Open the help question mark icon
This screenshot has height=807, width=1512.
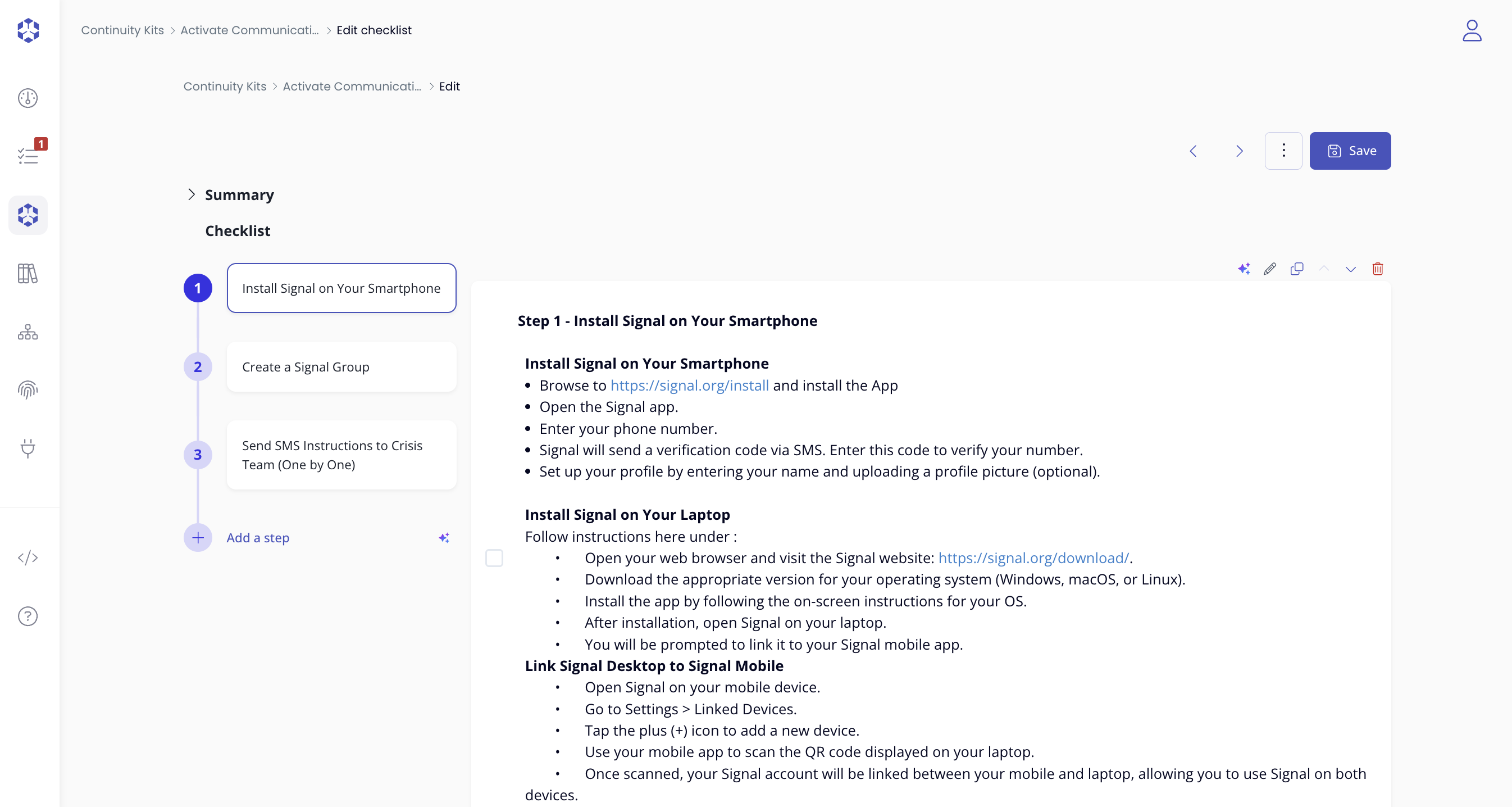click(x=28, y=616)
